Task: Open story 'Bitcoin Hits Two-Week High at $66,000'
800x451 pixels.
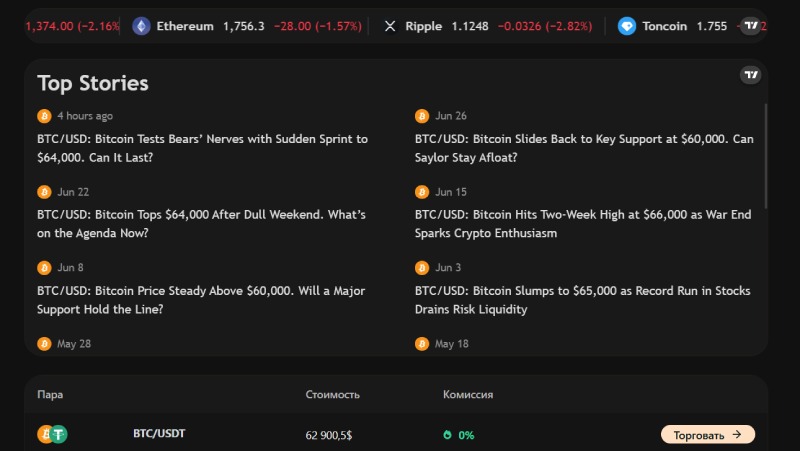Action: coord(583,223)
